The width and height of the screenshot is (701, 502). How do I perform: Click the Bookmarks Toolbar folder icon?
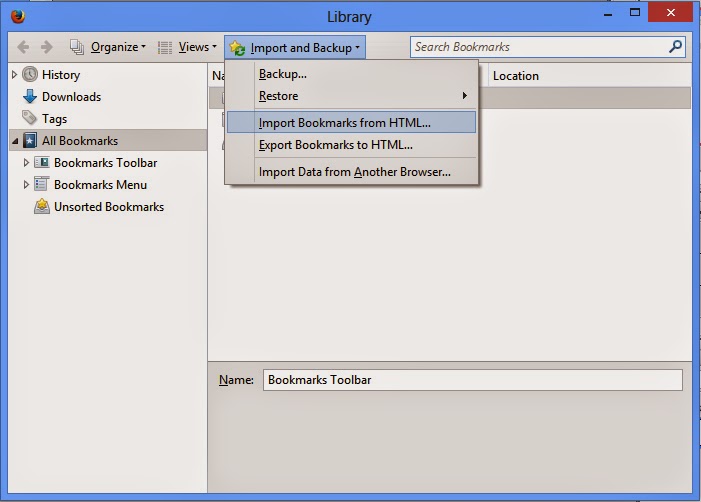click(42, 162)
